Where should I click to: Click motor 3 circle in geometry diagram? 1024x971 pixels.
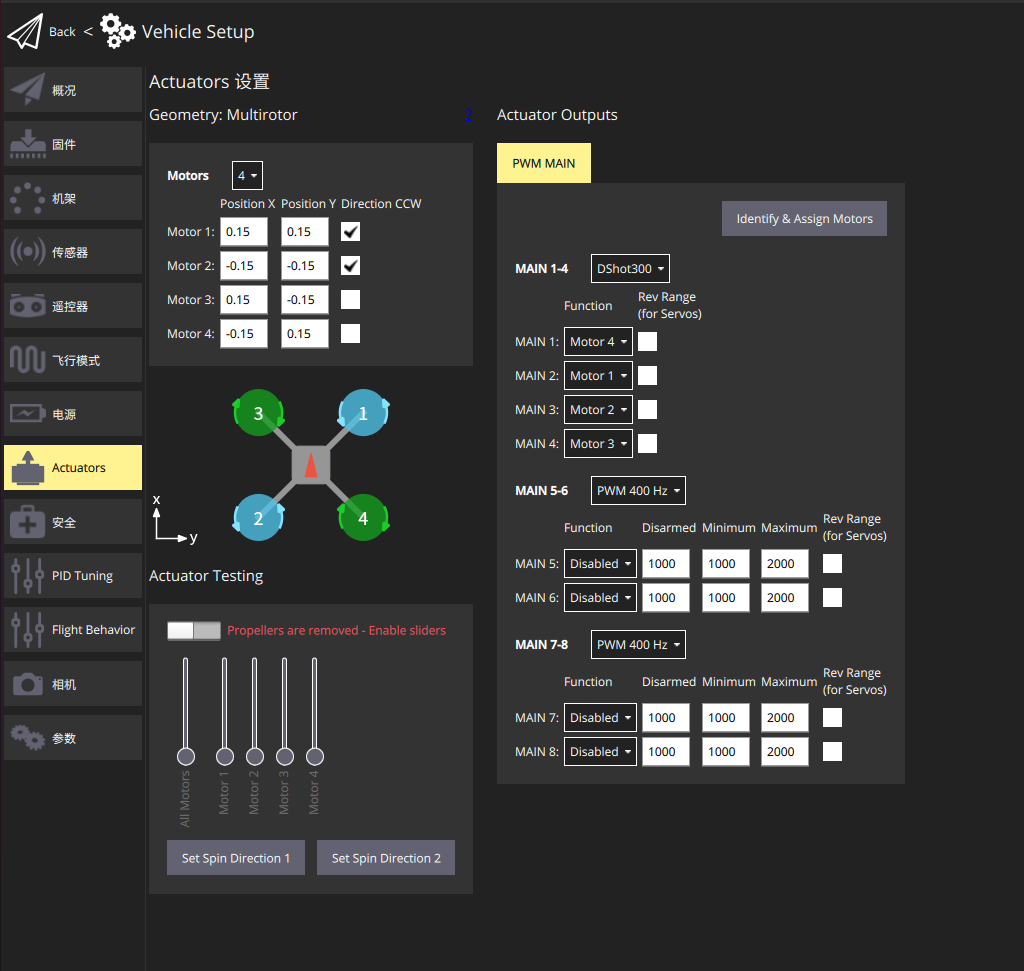[259, 413]
